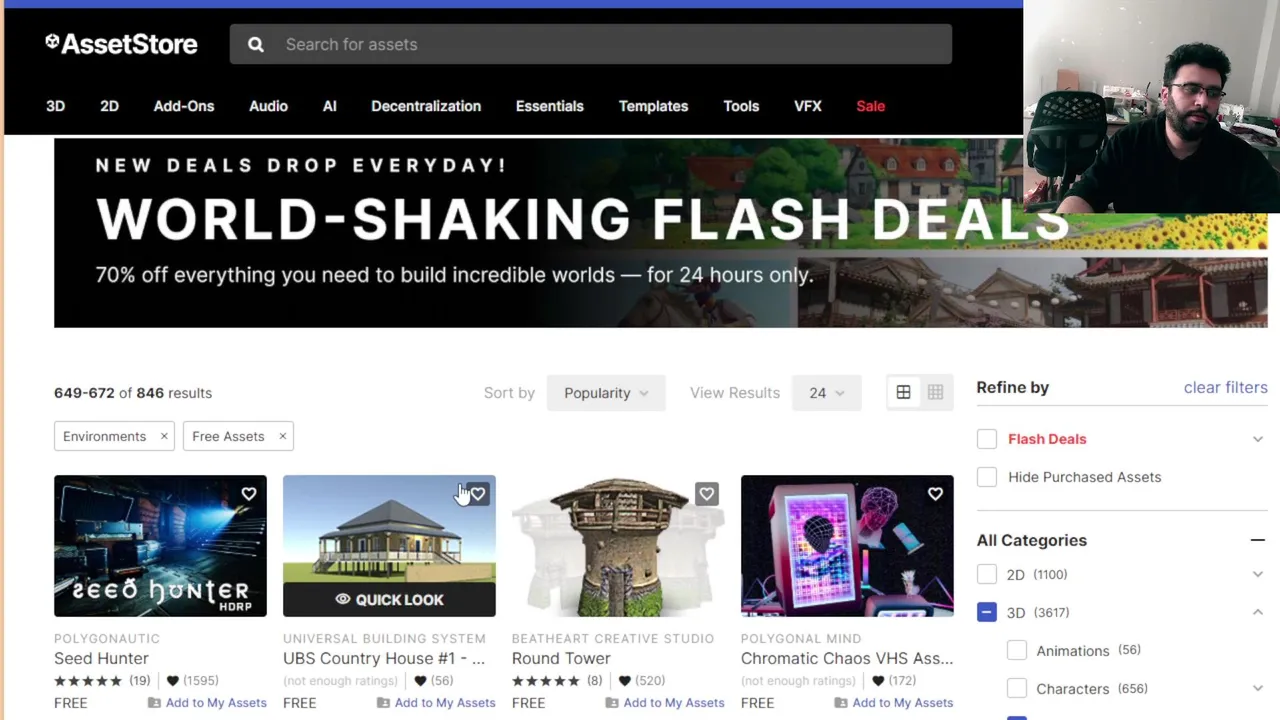Screen dimensions: 1280x720
Task: Open the Round Tower title link
Action: [561, 659]
